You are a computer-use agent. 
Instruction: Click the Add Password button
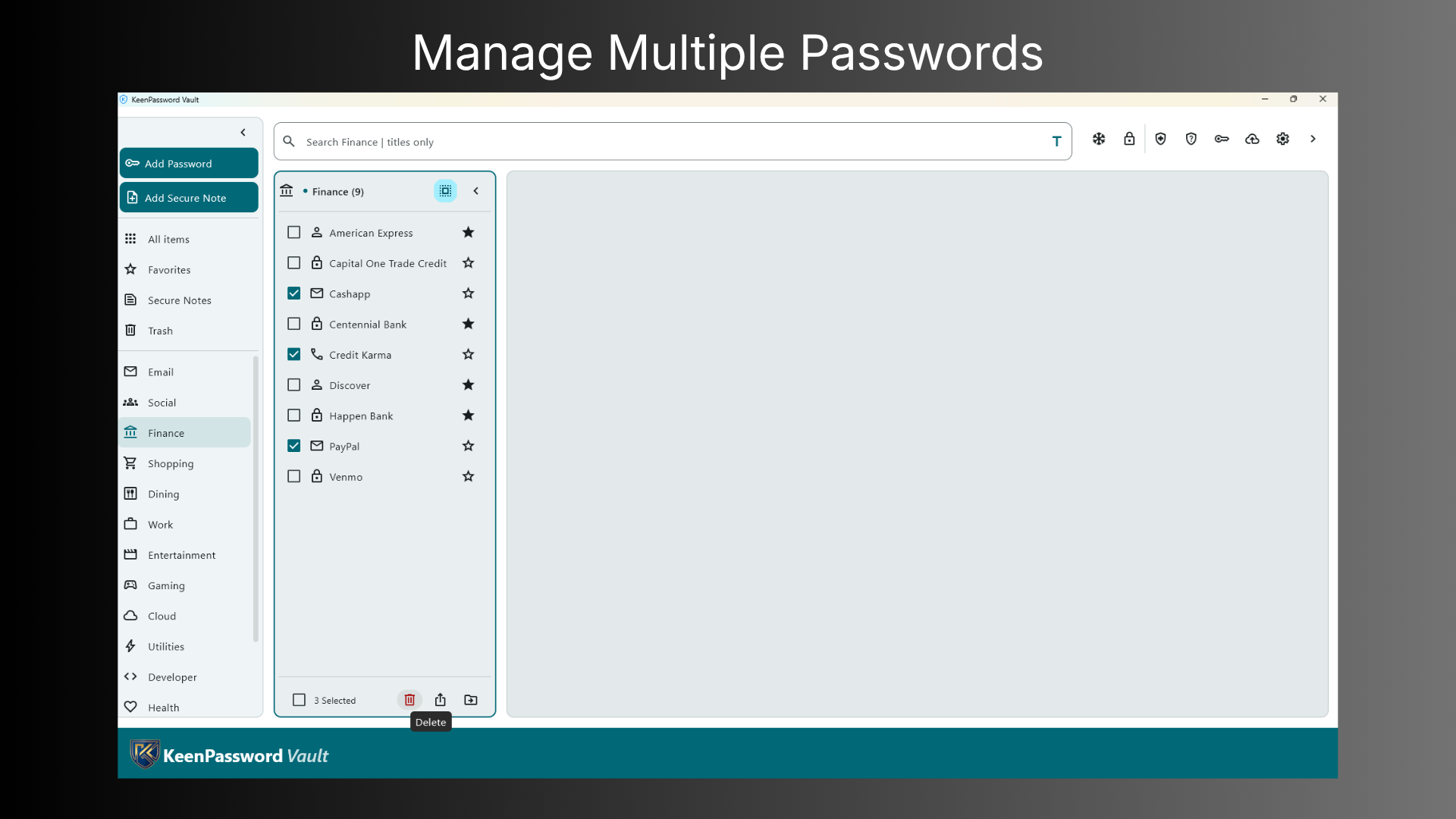(189, 163)
